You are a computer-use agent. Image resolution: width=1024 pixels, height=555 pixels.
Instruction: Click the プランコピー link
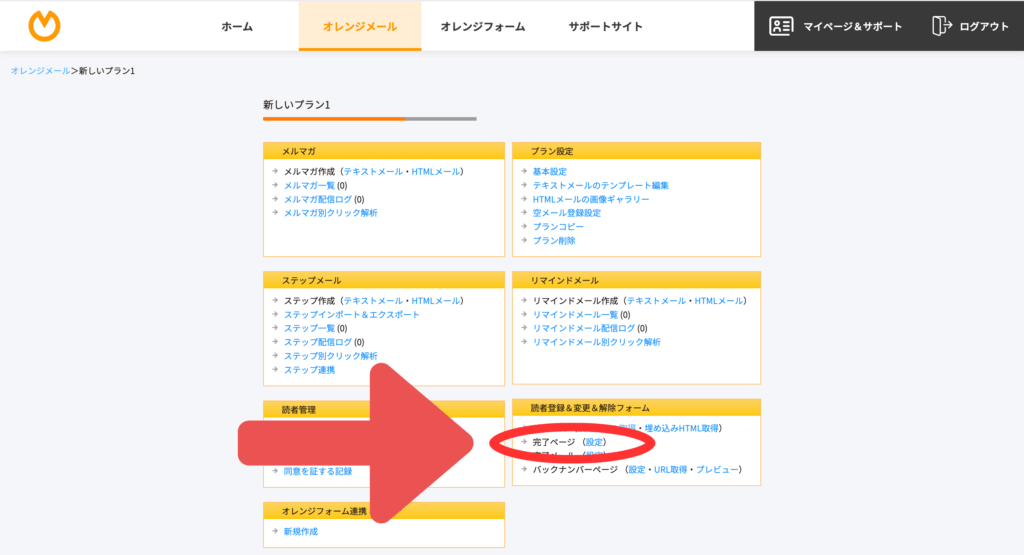tap(558, 227)
